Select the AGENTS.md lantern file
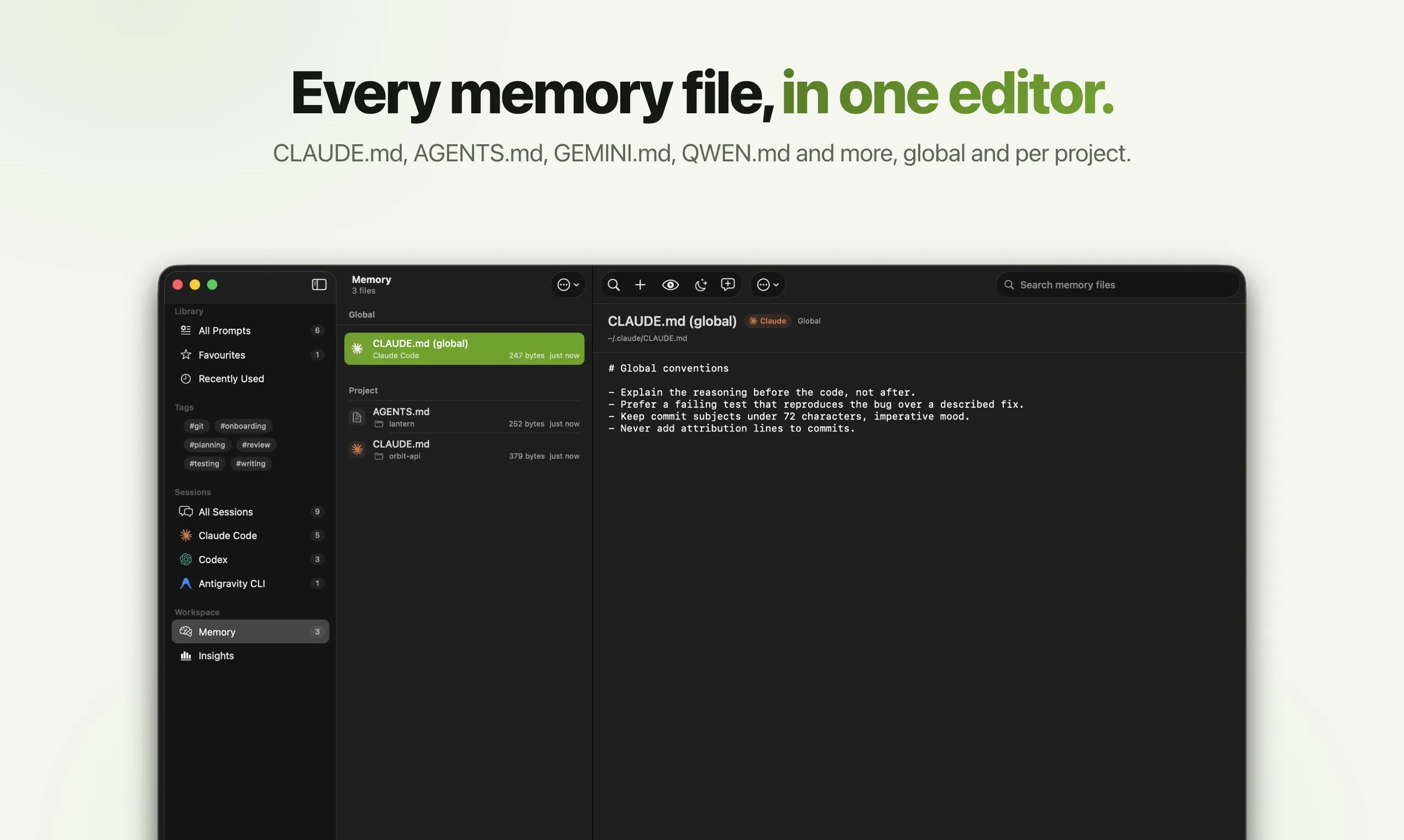 pos(464,417)
